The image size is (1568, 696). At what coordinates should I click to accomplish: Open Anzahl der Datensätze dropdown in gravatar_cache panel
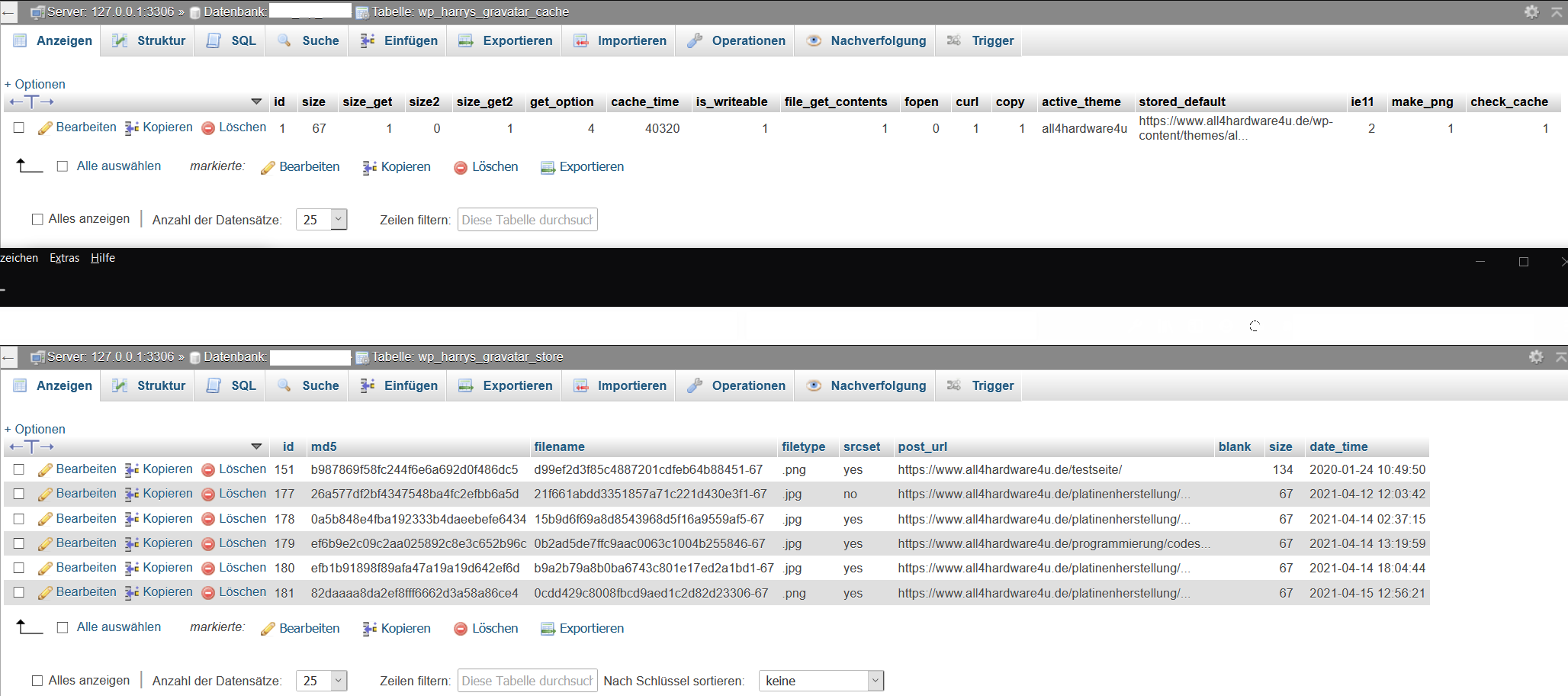(322, 220)
